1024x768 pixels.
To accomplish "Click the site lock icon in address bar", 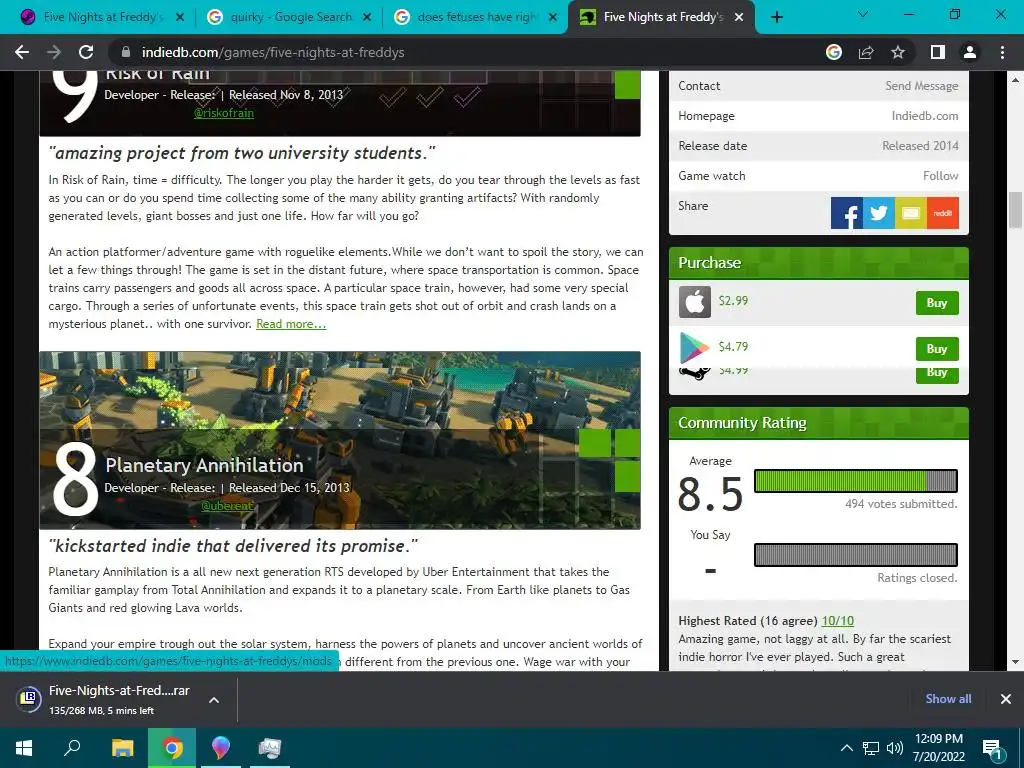I will click(x=126, y=52).
